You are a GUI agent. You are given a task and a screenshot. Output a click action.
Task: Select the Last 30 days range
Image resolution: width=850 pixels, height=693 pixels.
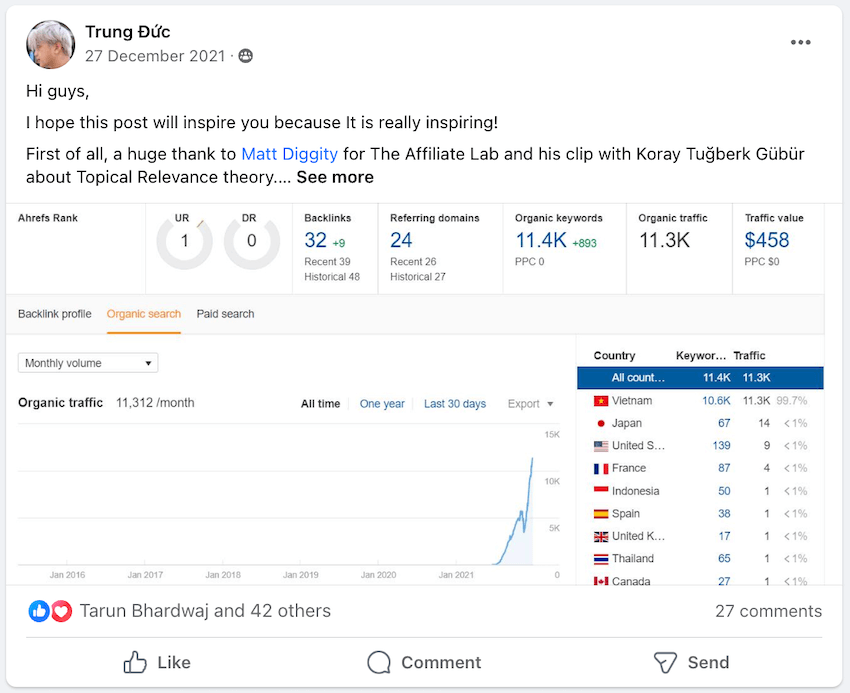pos(455,404)
